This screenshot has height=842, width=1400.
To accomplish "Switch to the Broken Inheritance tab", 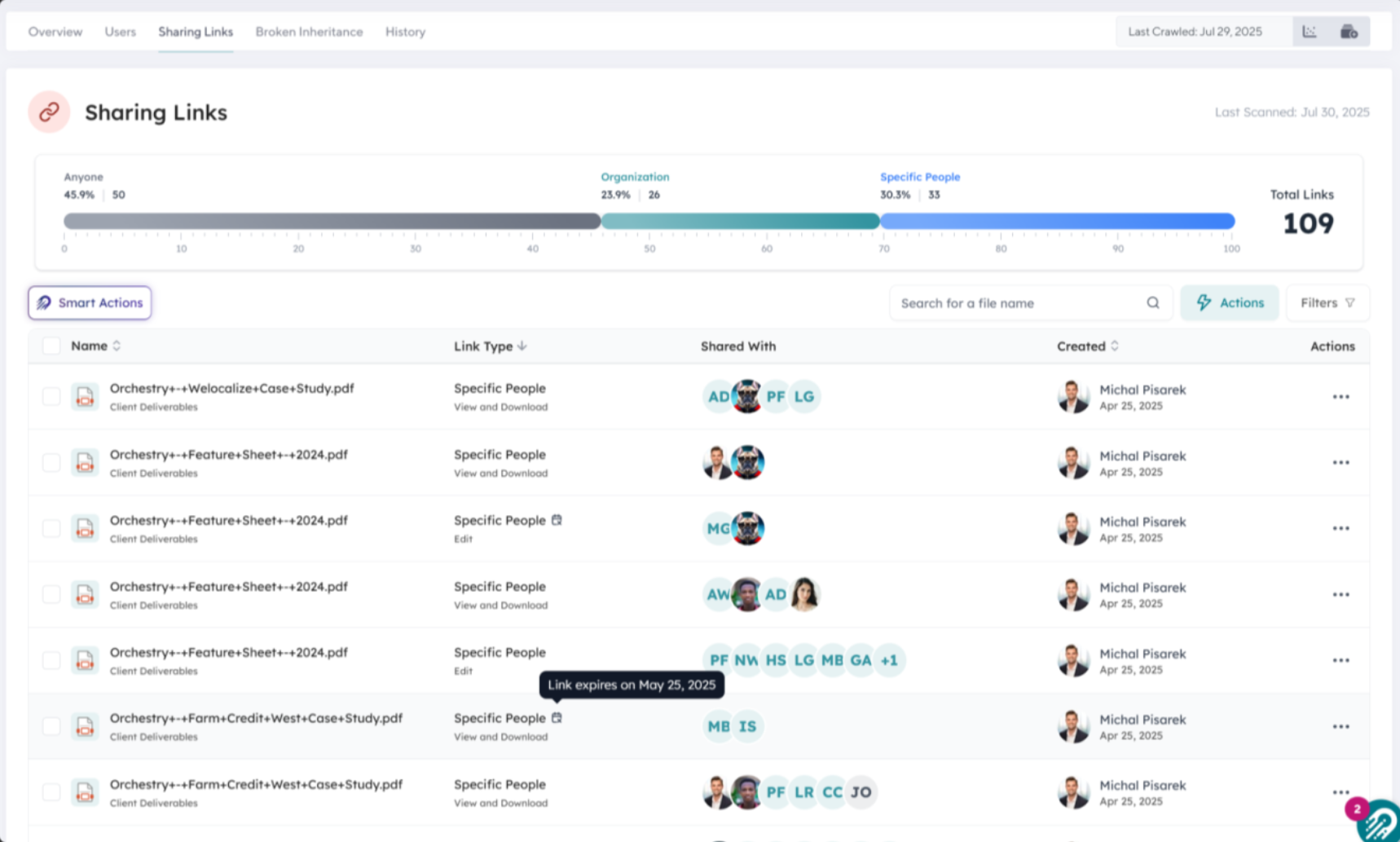I will (309, 32).
